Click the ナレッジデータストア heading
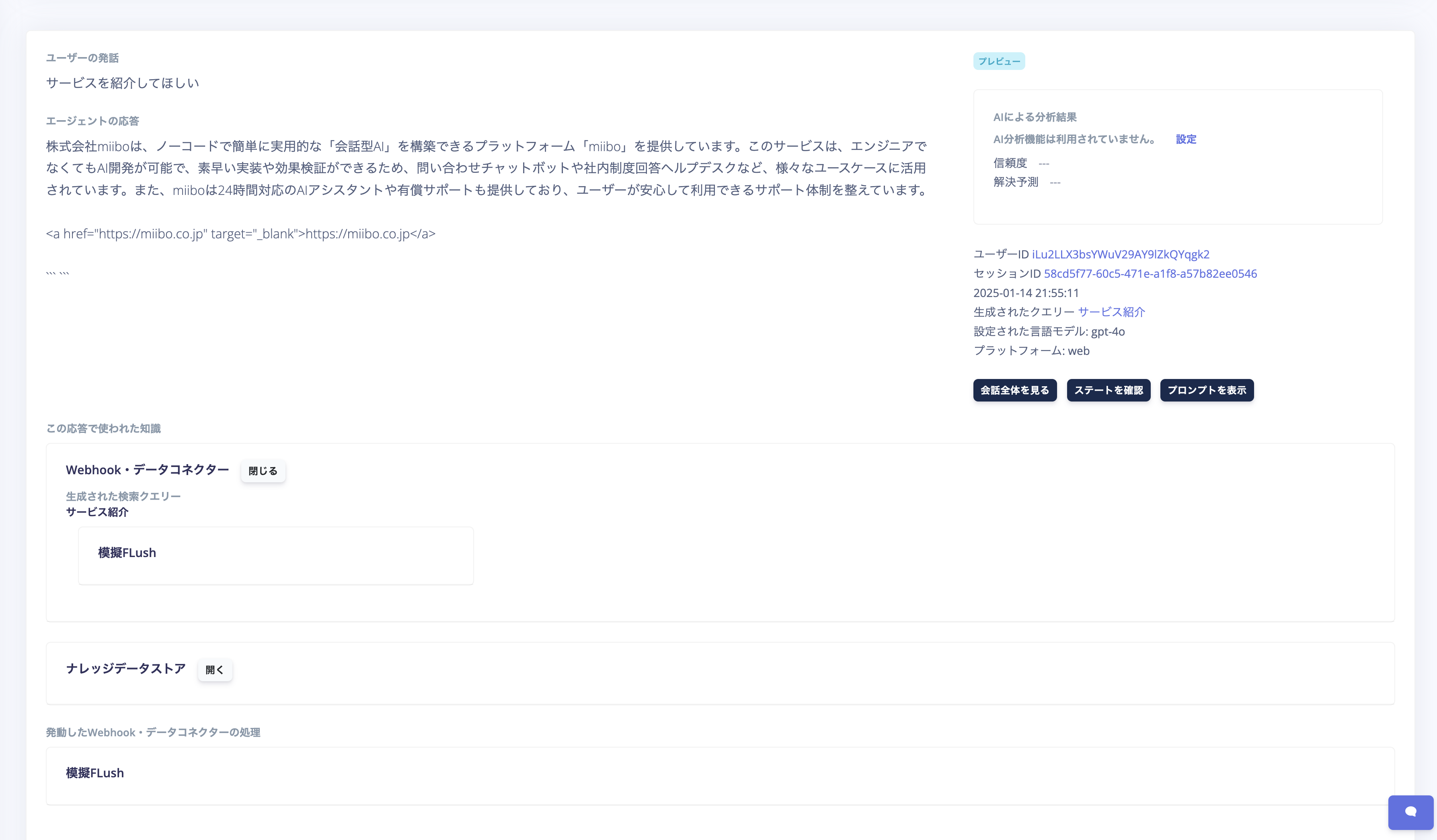This screenshot has height=840, width=1437. 126,668
